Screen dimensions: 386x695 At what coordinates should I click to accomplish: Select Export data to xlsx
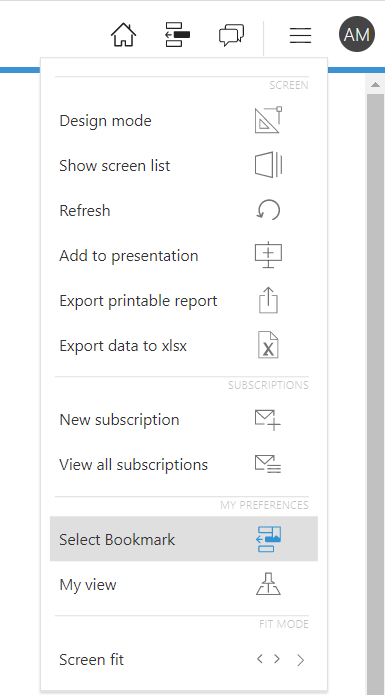pyautogui.click(x=184, y=345)
